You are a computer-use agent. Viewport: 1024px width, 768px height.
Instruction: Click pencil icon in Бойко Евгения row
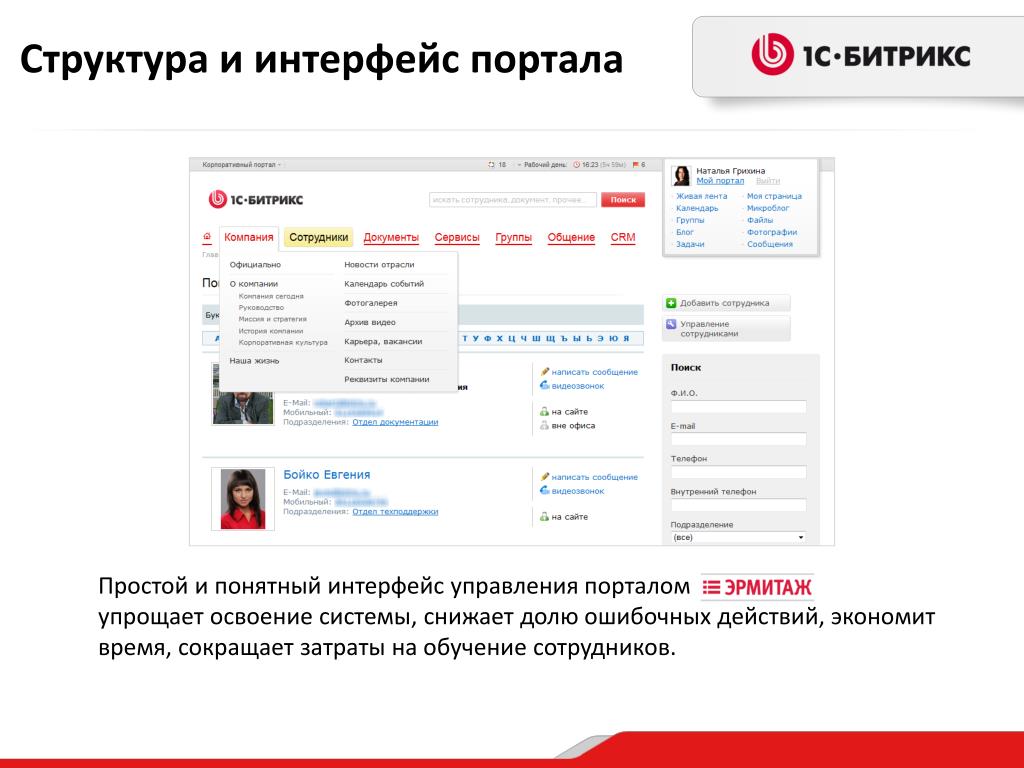[x=545, y=477]
